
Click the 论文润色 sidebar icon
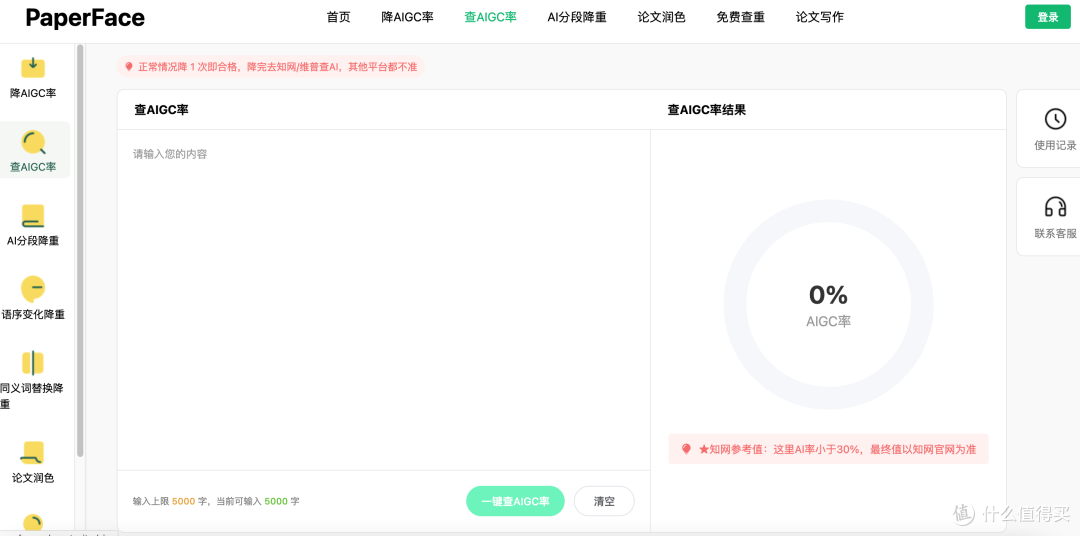(x=32, y=453)
